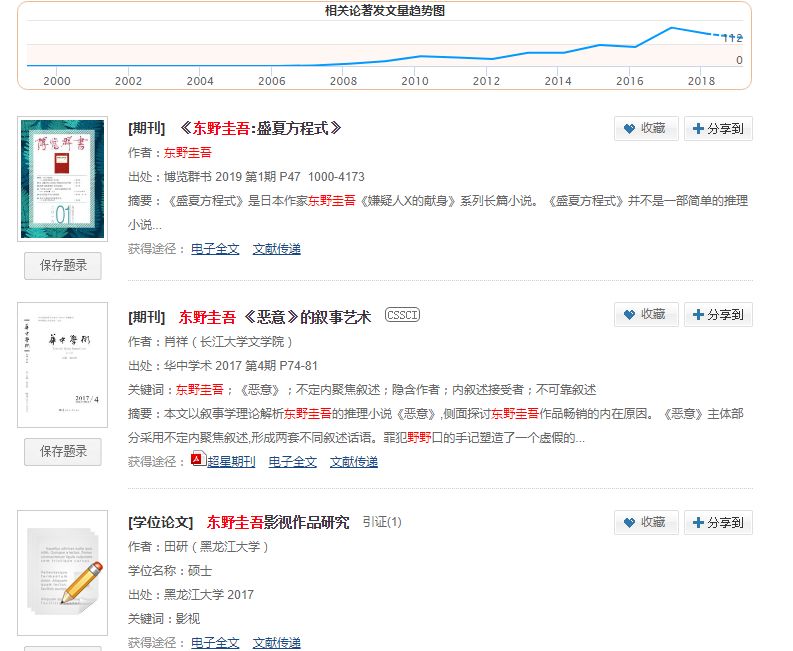The height and width of the screenshot is (651, 793).
Task: Click heart icon in 盛夏方程式 收藏 button
Action: [x=629, y=128]
